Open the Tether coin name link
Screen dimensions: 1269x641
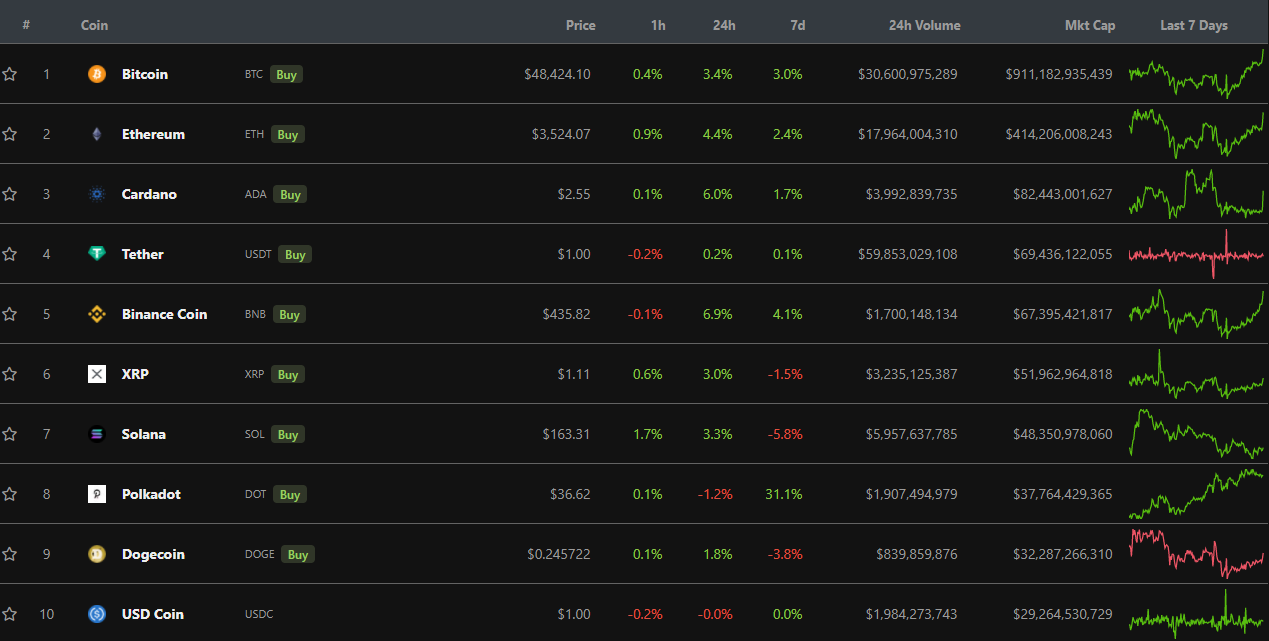(x=142, y=254)
